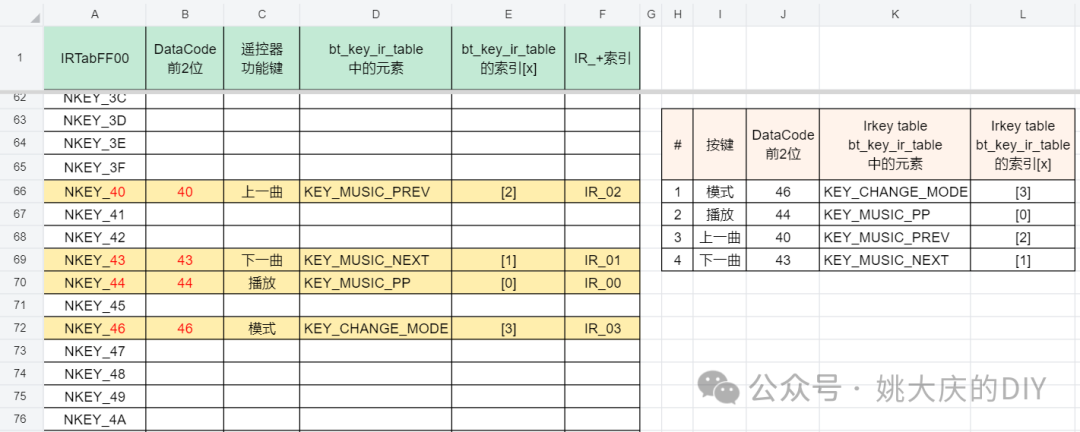This screenshot has height=432, width=1080.
Task: Click the '按键' header in the right table
Action: pos(719,145)
